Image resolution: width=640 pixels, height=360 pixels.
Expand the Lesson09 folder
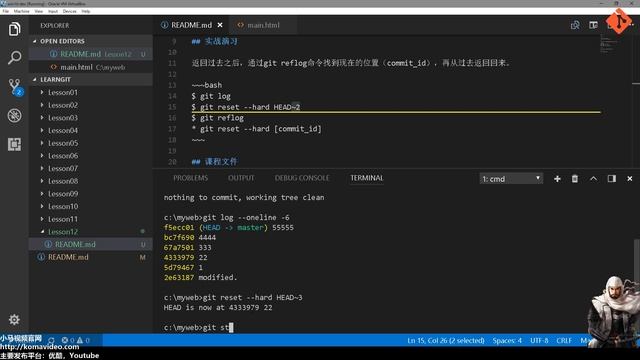tap(91, 194)
